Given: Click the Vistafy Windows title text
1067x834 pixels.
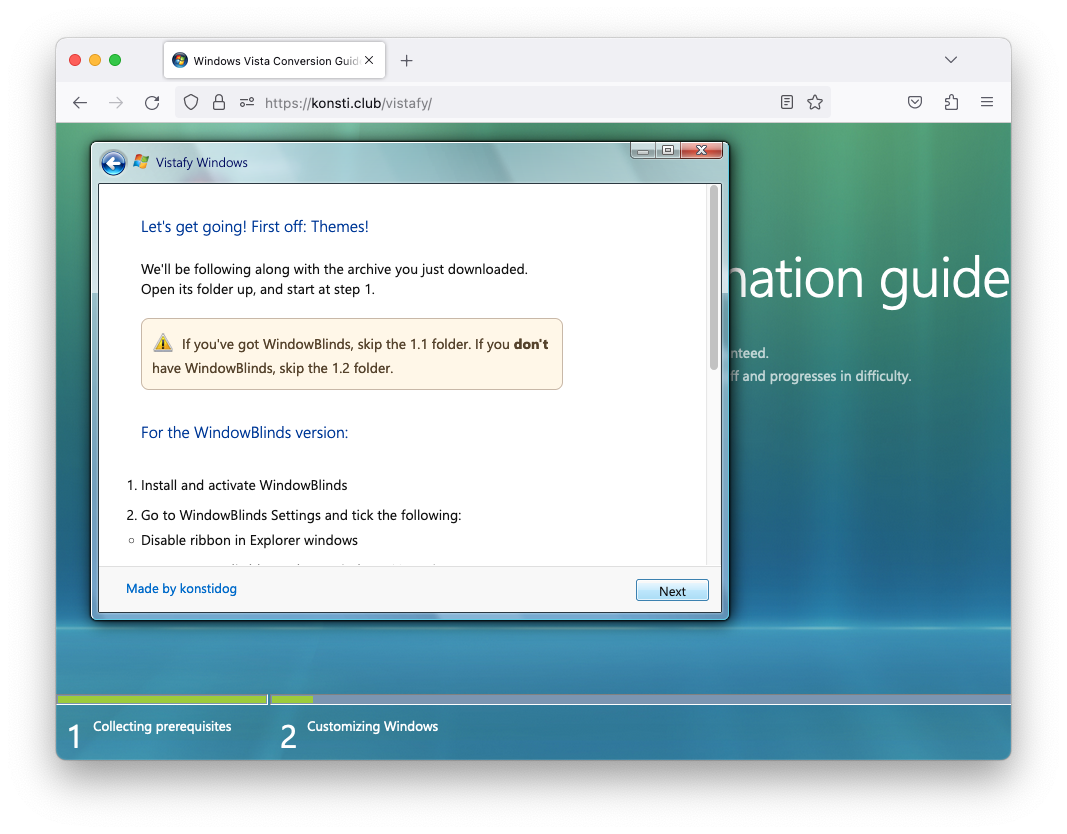Looking at the screenshot, I should (x=201, y=163).
